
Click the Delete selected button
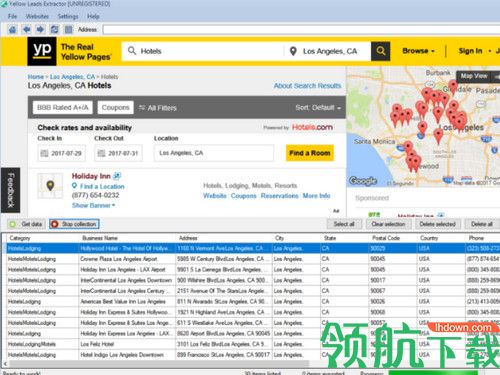pyautogui.click(x=437, y=224)
